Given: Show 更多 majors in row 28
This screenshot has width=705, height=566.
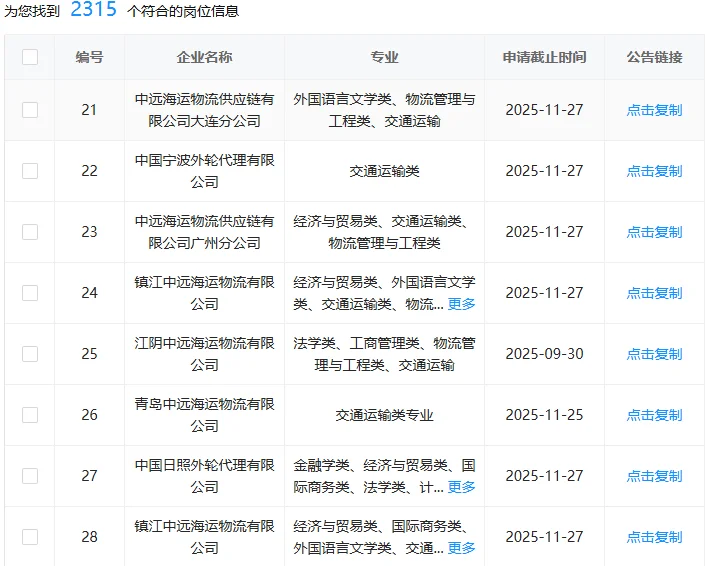Looking at the screenshot, I should pyautogui.click(x=461, y=548).
